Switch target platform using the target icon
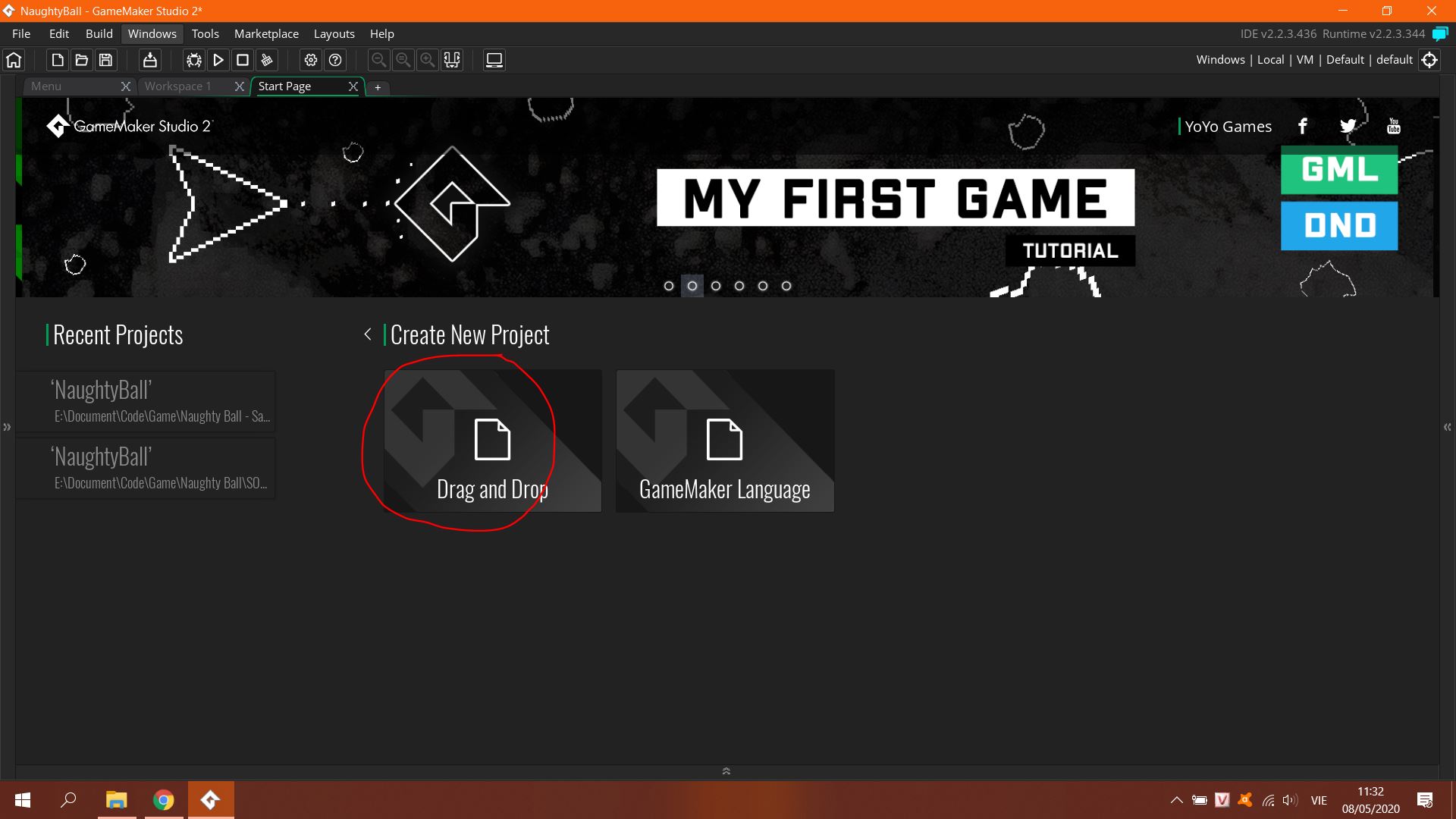Image resolution: width=1456 pixels, height=819 pixels. click(1430, 60)
